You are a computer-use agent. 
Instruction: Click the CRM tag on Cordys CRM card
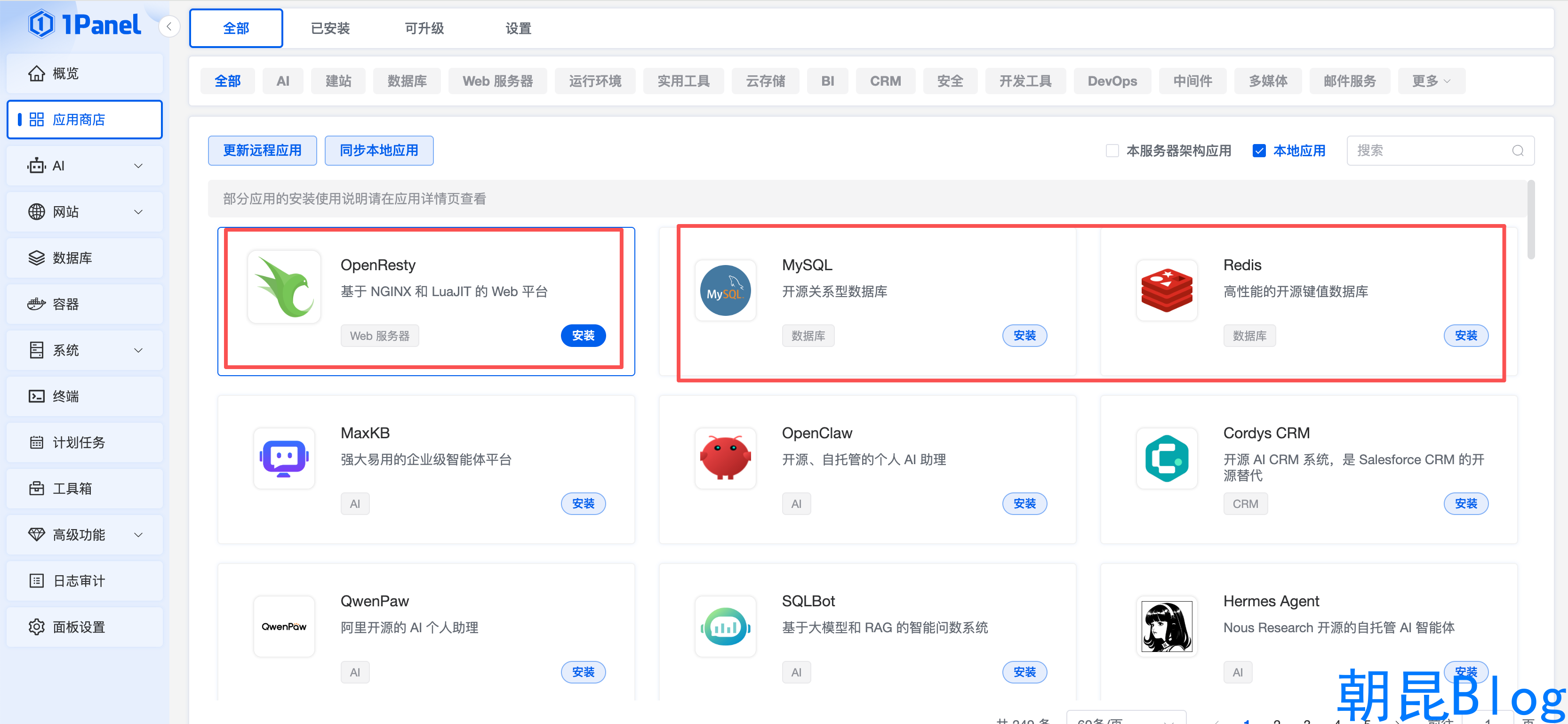click(x=1245, y=504)
